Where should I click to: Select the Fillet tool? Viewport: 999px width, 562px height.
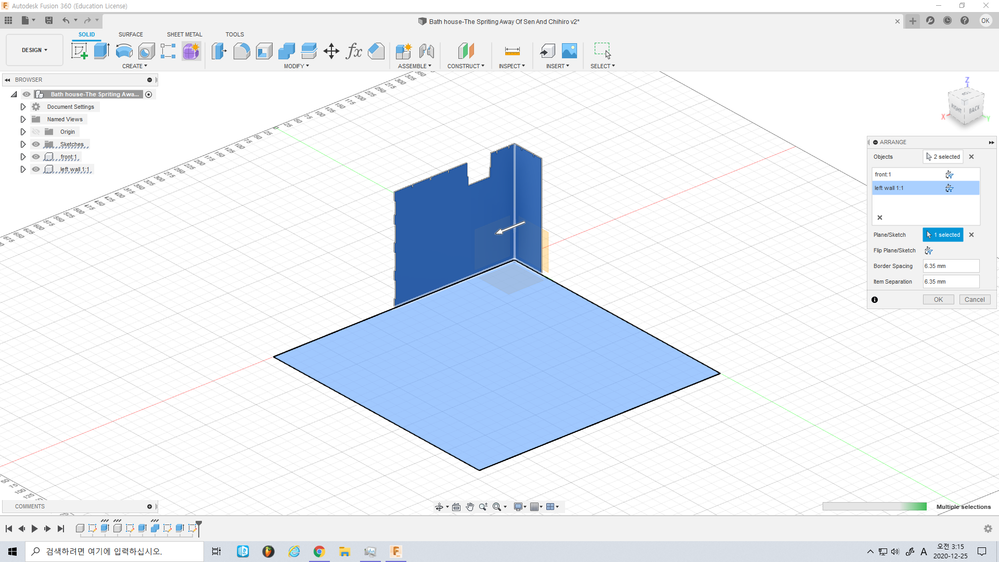[241, 51]
